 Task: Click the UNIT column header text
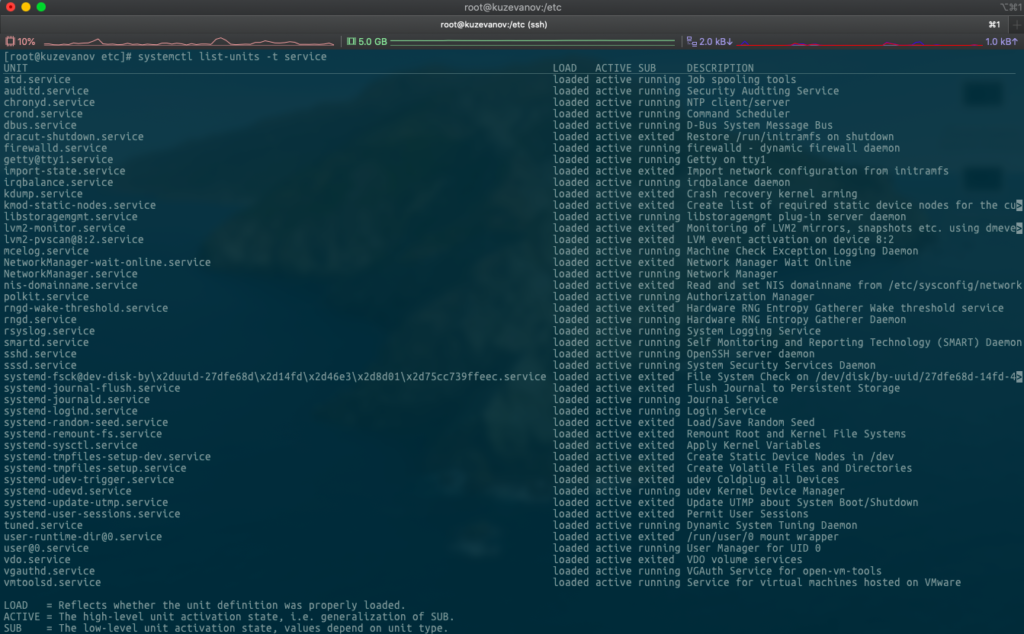coord(15,68)
